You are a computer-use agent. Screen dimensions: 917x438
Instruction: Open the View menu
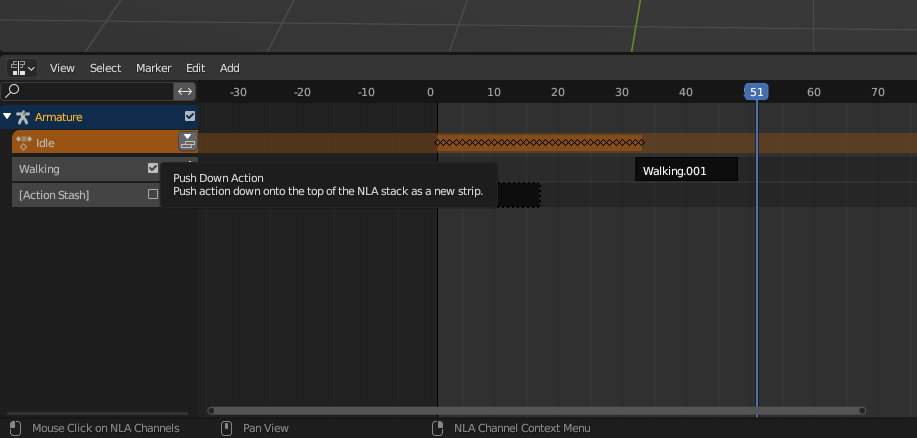[62, 68]
